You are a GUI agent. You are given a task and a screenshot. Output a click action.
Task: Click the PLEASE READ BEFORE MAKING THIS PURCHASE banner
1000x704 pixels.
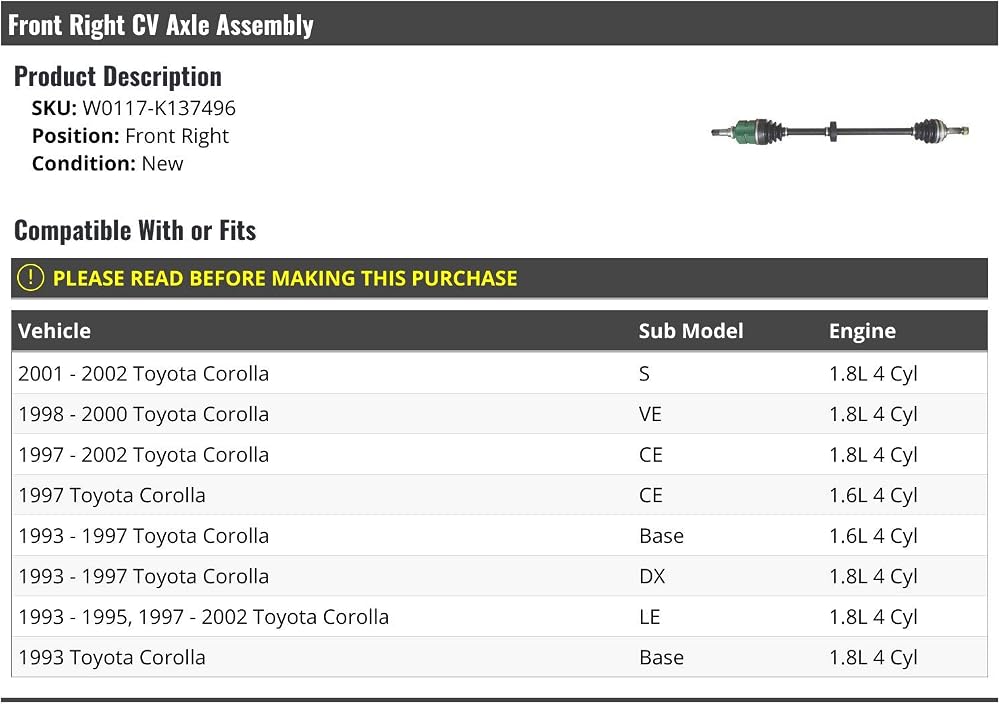[x=499, y=278]
